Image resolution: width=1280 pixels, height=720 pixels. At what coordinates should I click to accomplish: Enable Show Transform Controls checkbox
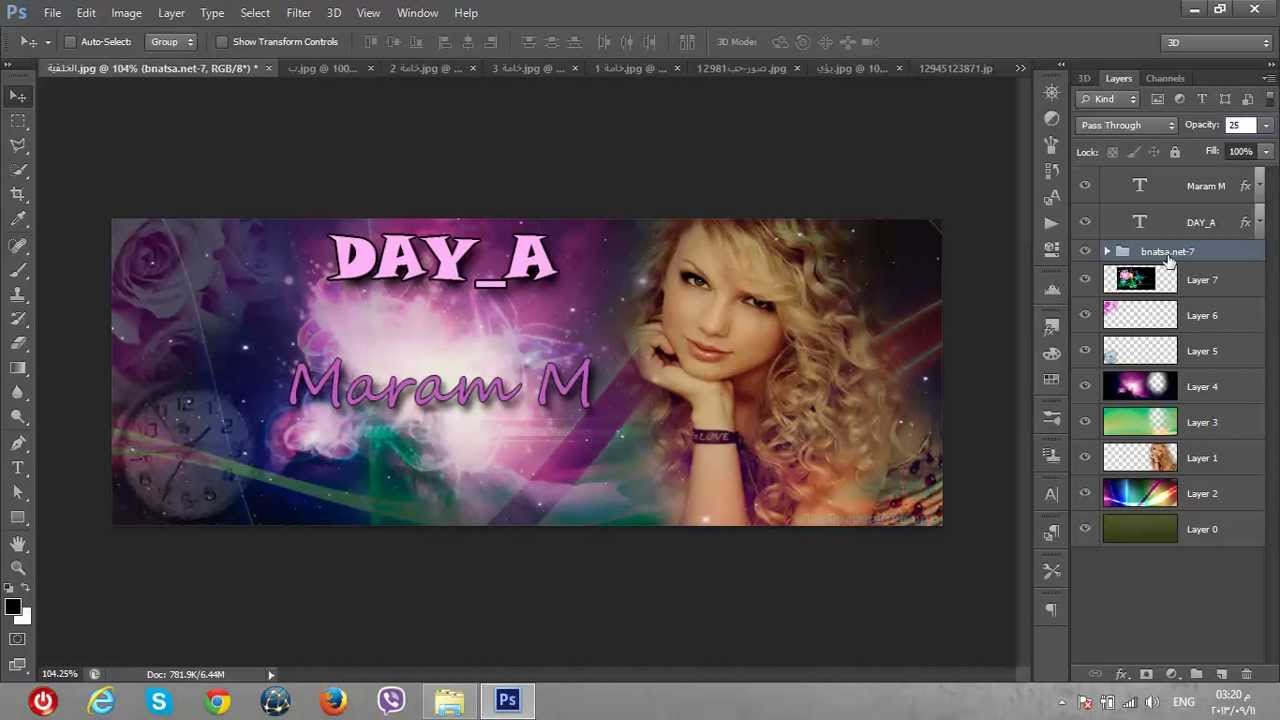tap(221, 42)
